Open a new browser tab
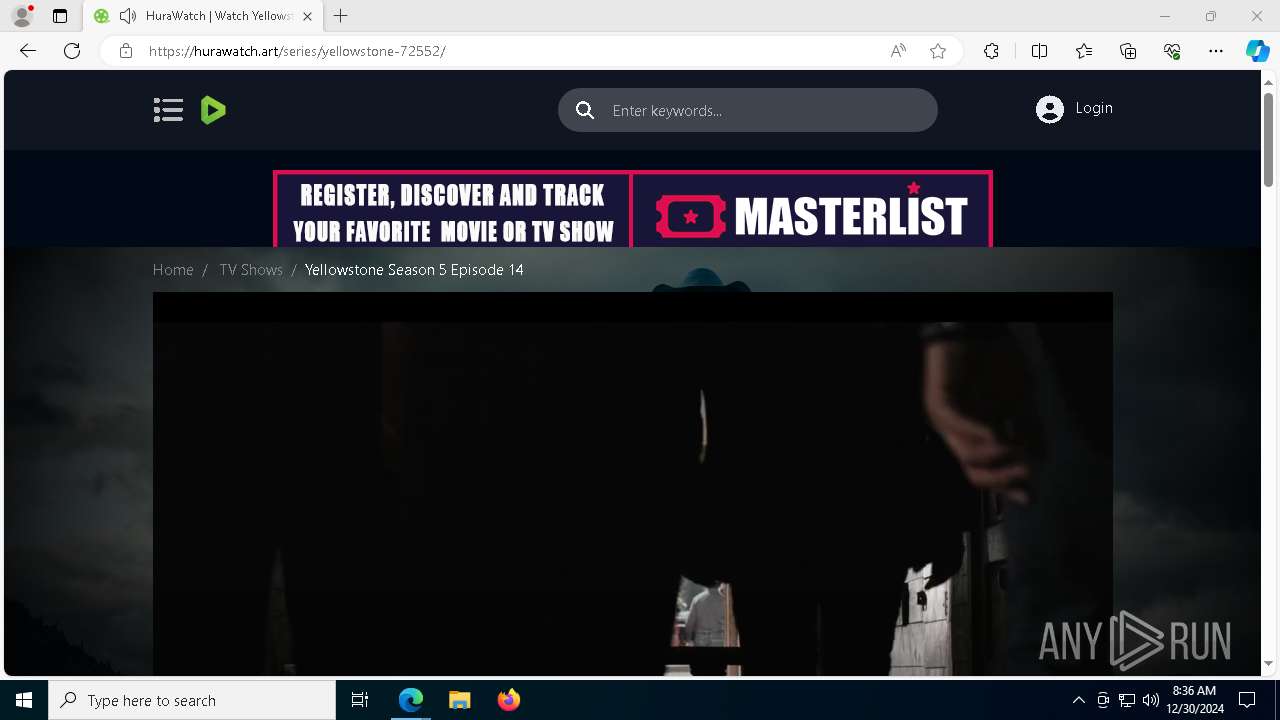Image resolution: width=1280 pixels, height=720 pixels. coord(341,16)
